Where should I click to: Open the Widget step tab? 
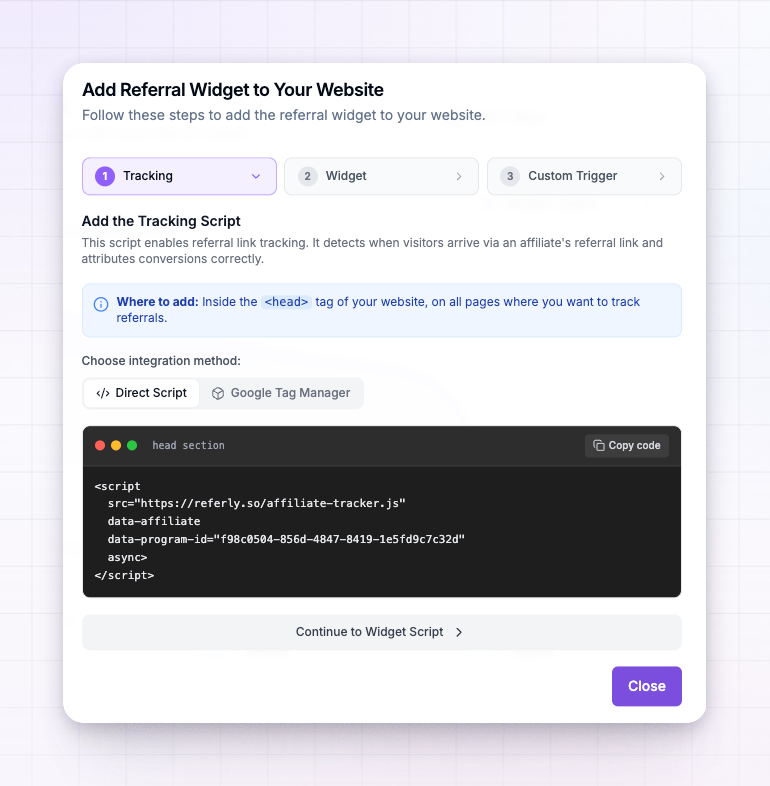381,176
